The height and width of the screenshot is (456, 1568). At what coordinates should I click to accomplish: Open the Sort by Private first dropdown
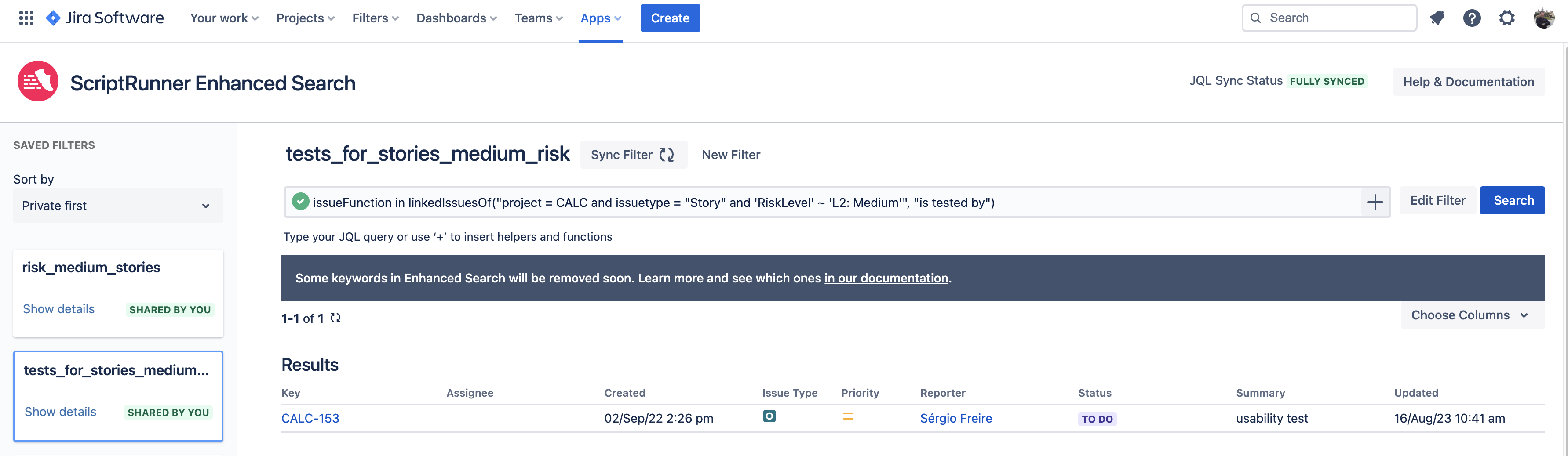[118, 206]
